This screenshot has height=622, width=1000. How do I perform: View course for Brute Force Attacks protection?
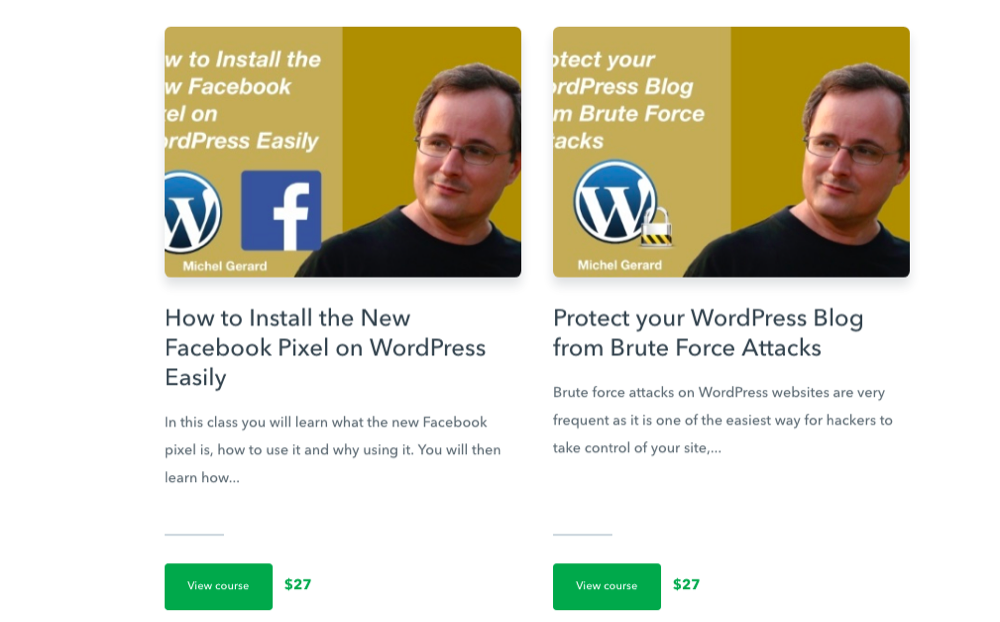(x=607, y=586)
